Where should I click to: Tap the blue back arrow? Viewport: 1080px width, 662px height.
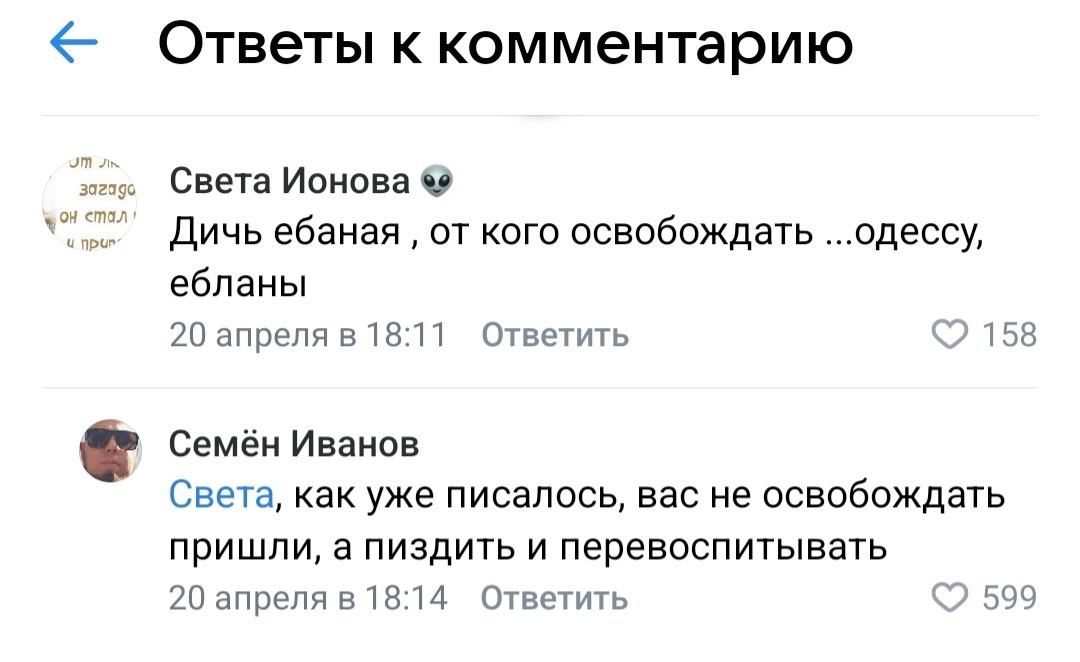(74, 45)
